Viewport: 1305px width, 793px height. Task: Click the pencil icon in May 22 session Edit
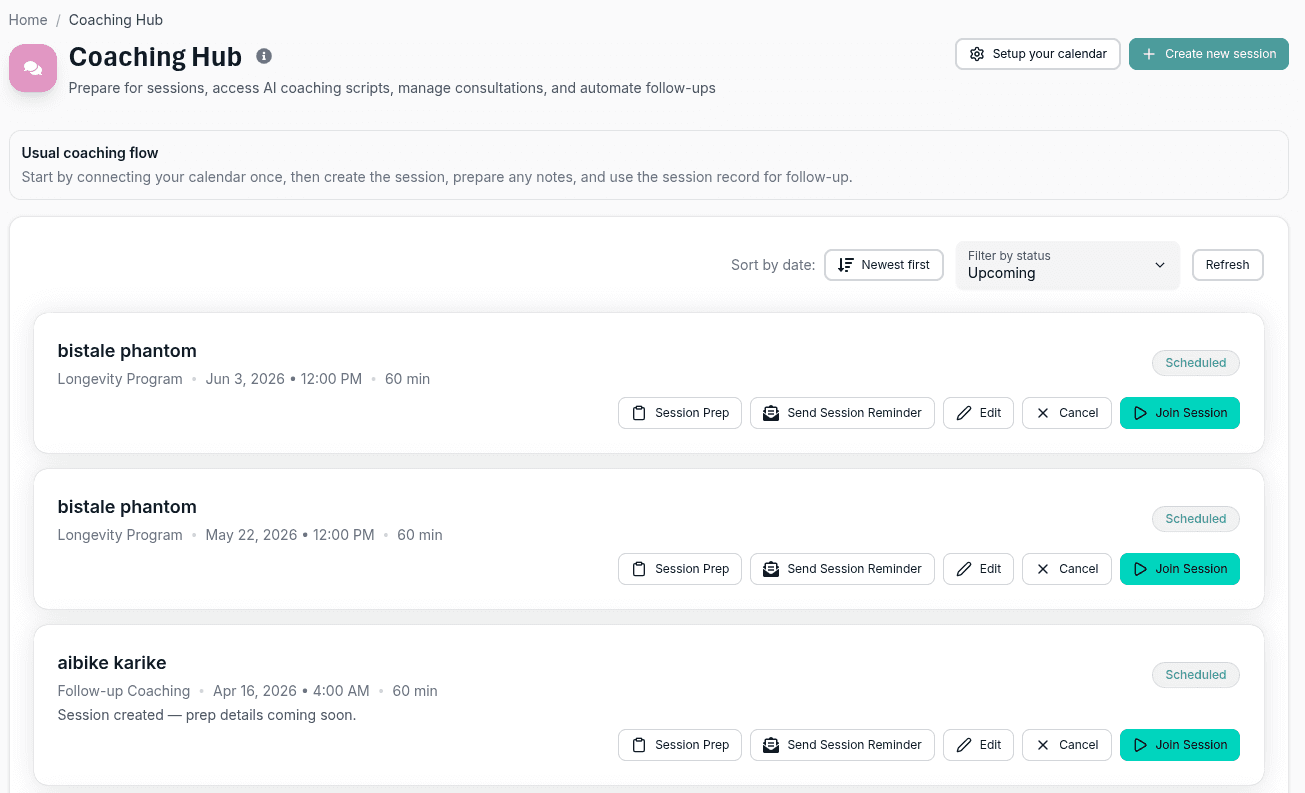(x=964, y=569)
